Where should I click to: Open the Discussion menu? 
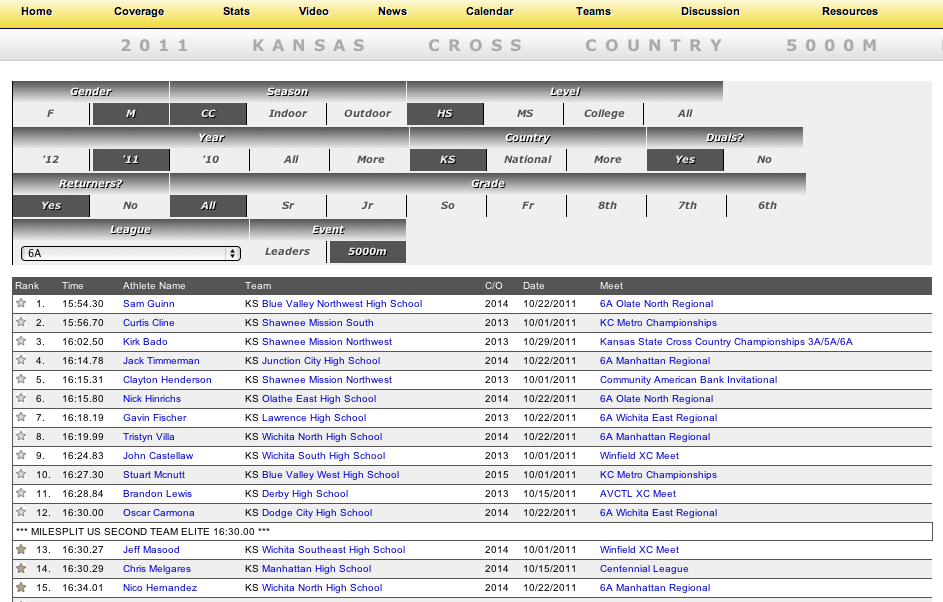(710, 11)
